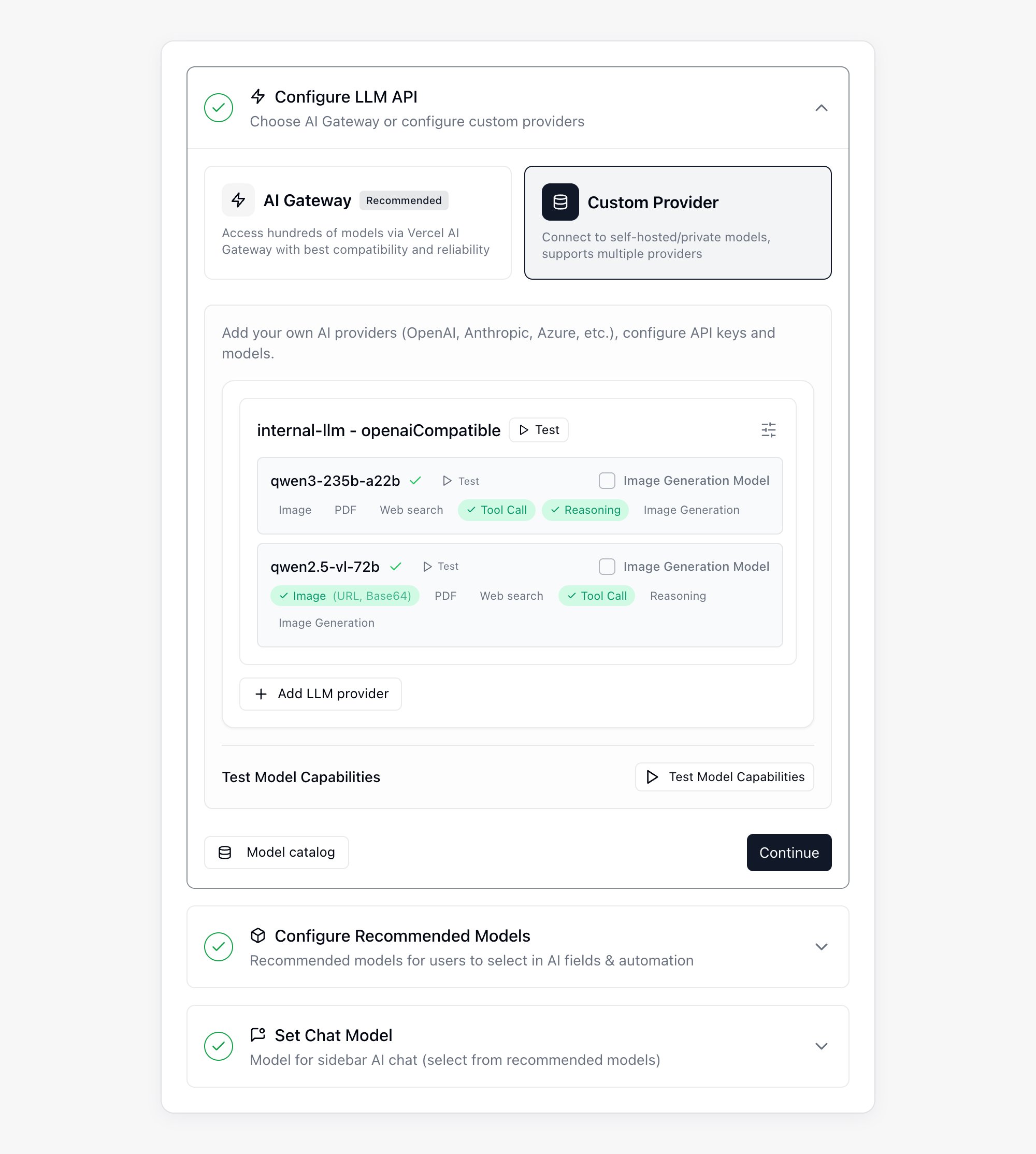Open the Model catalog
Viewport: 1036px width, 1154px height.
[277, 852]
